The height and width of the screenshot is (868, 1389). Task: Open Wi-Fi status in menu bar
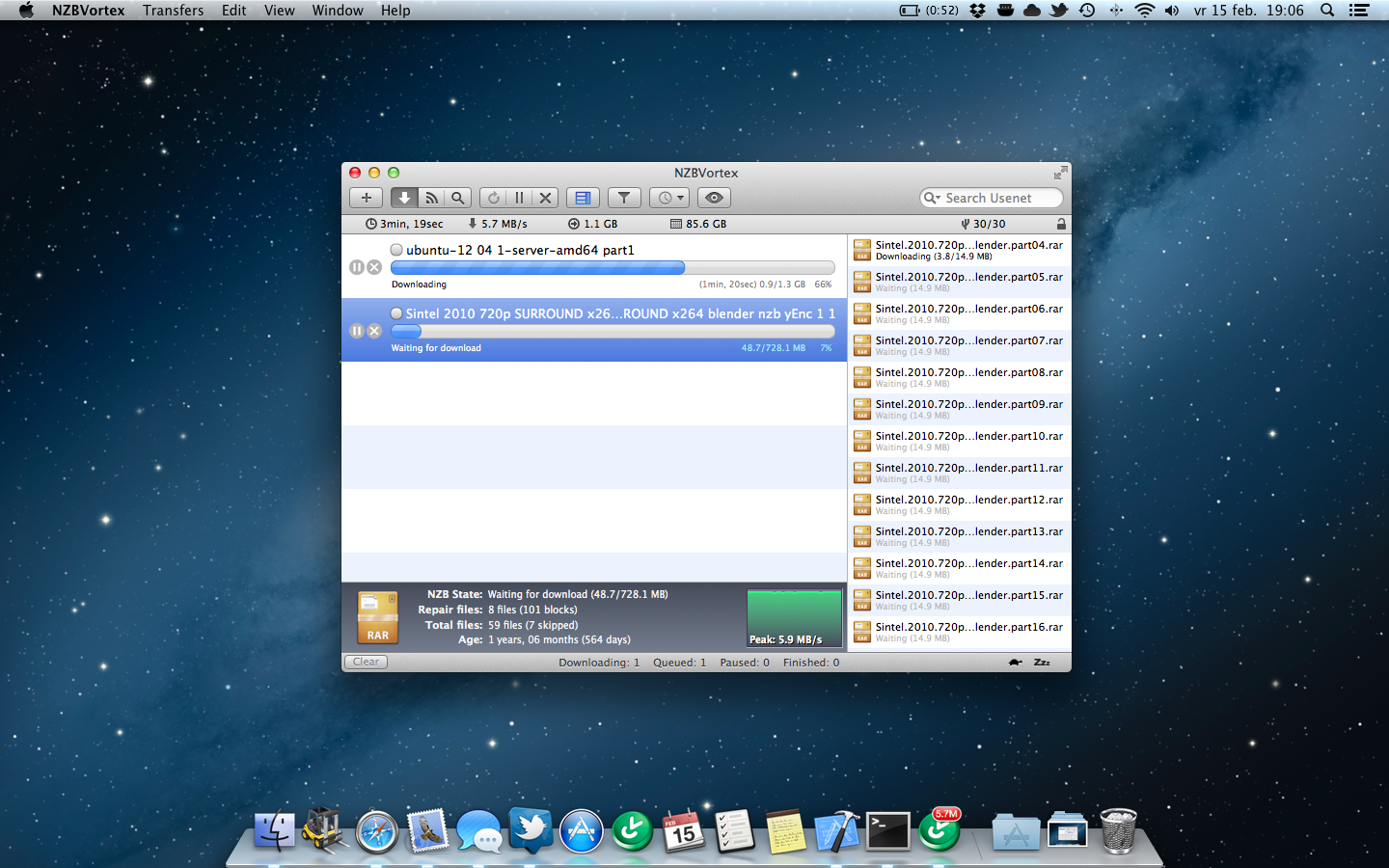tap(1144, 11)
